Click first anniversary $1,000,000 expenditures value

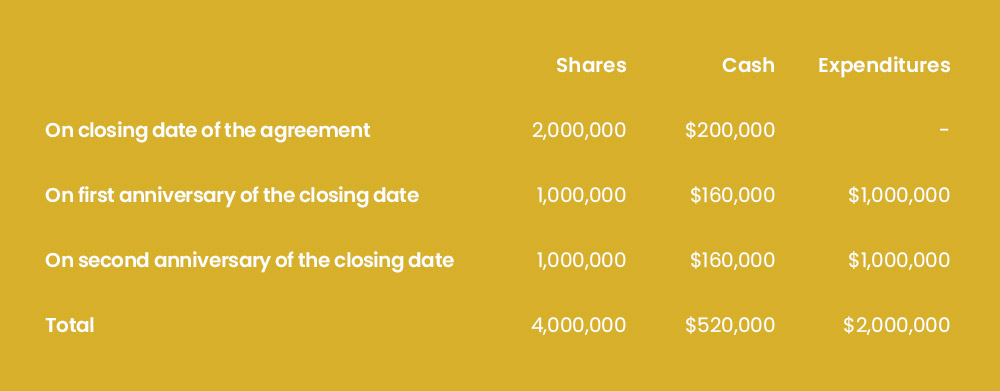pyautogui.click(x=899, y=196)
